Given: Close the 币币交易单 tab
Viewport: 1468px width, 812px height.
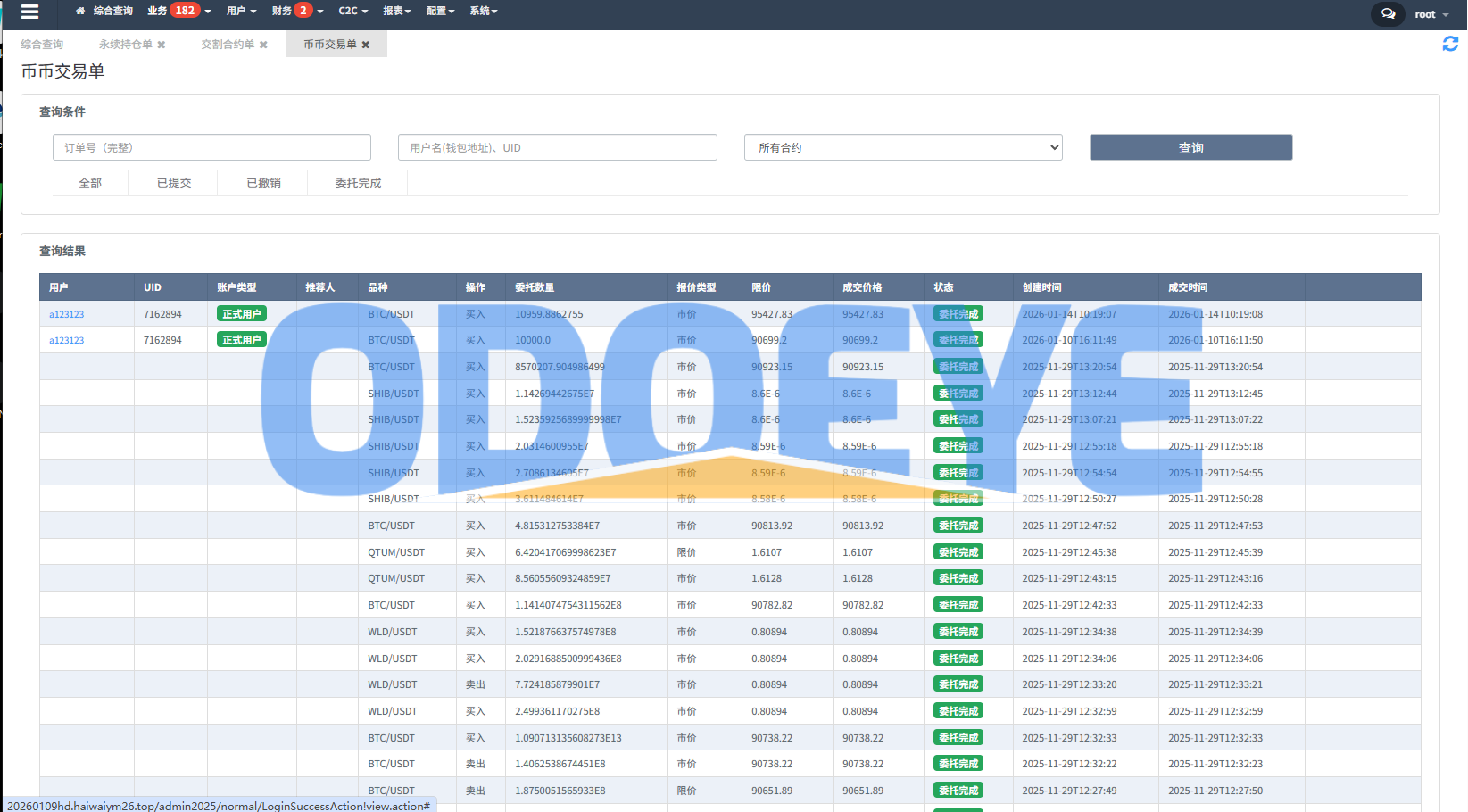Looking at the screenshot, I should (x=366, y=45).
